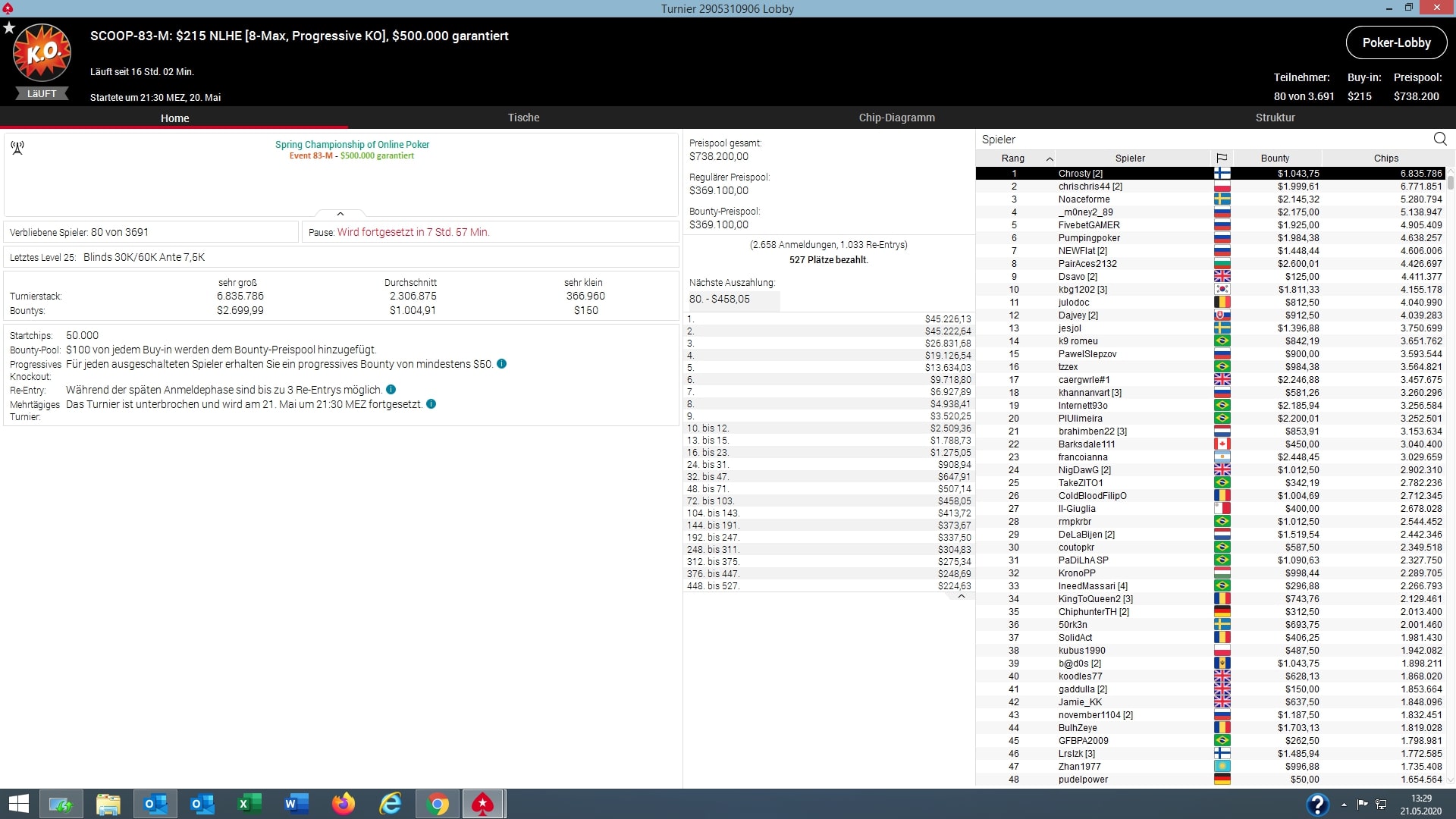Collapse the payout list chevron
Viewport: 1456px width, 819px height.
tap(961, 597)
